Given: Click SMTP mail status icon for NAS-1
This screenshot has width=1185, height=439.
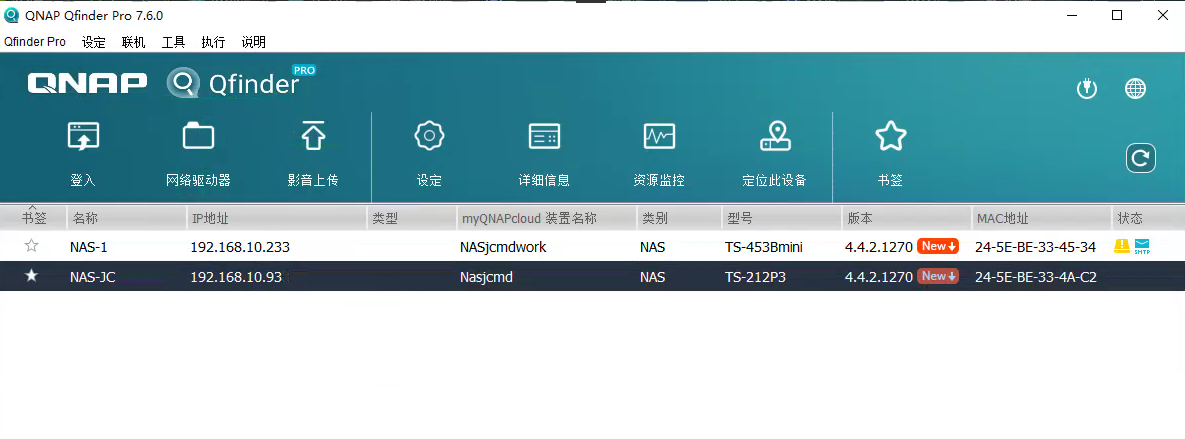Looking at the screenshot, I should tap(1142, 246).
